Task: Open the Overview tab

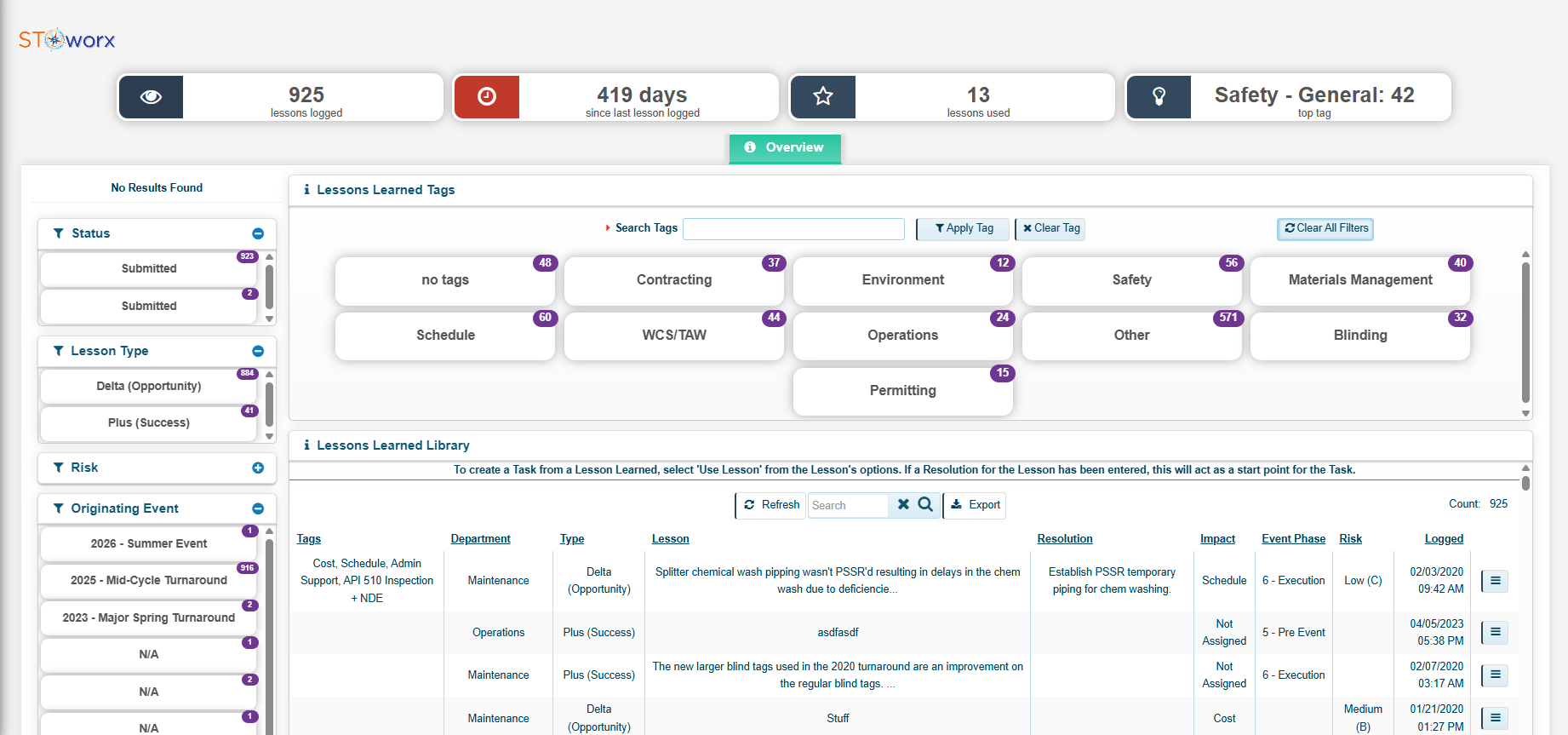Action: pos(785,148)
